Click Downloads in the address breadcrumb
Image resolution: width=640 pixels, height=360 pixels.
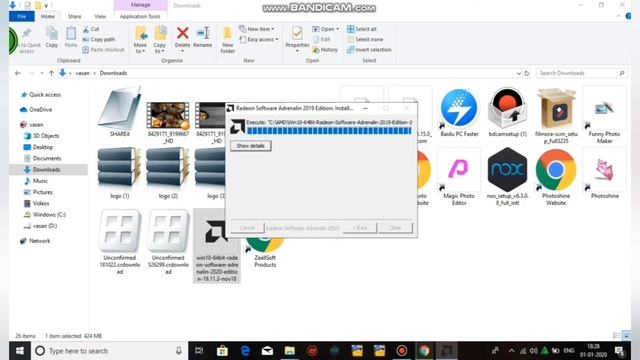click(x=113, y=73)
